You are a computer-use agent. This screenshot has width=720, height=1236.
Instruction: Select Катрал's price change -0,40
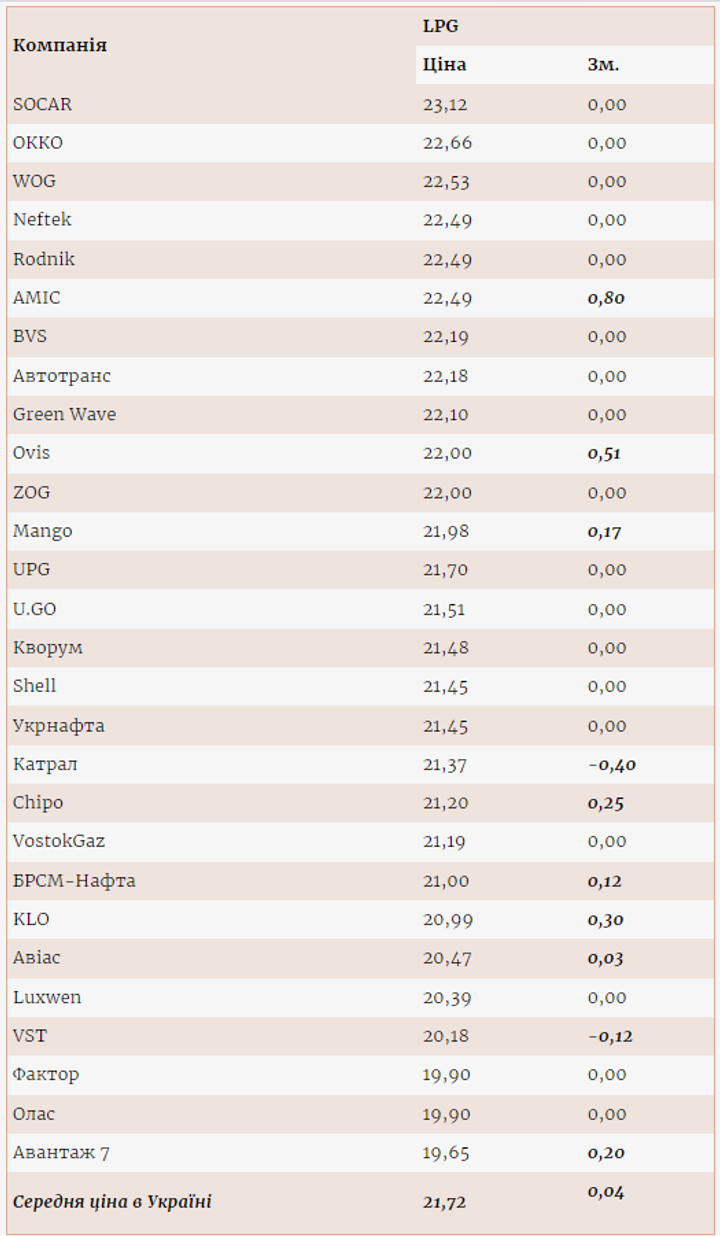(612, 765)
